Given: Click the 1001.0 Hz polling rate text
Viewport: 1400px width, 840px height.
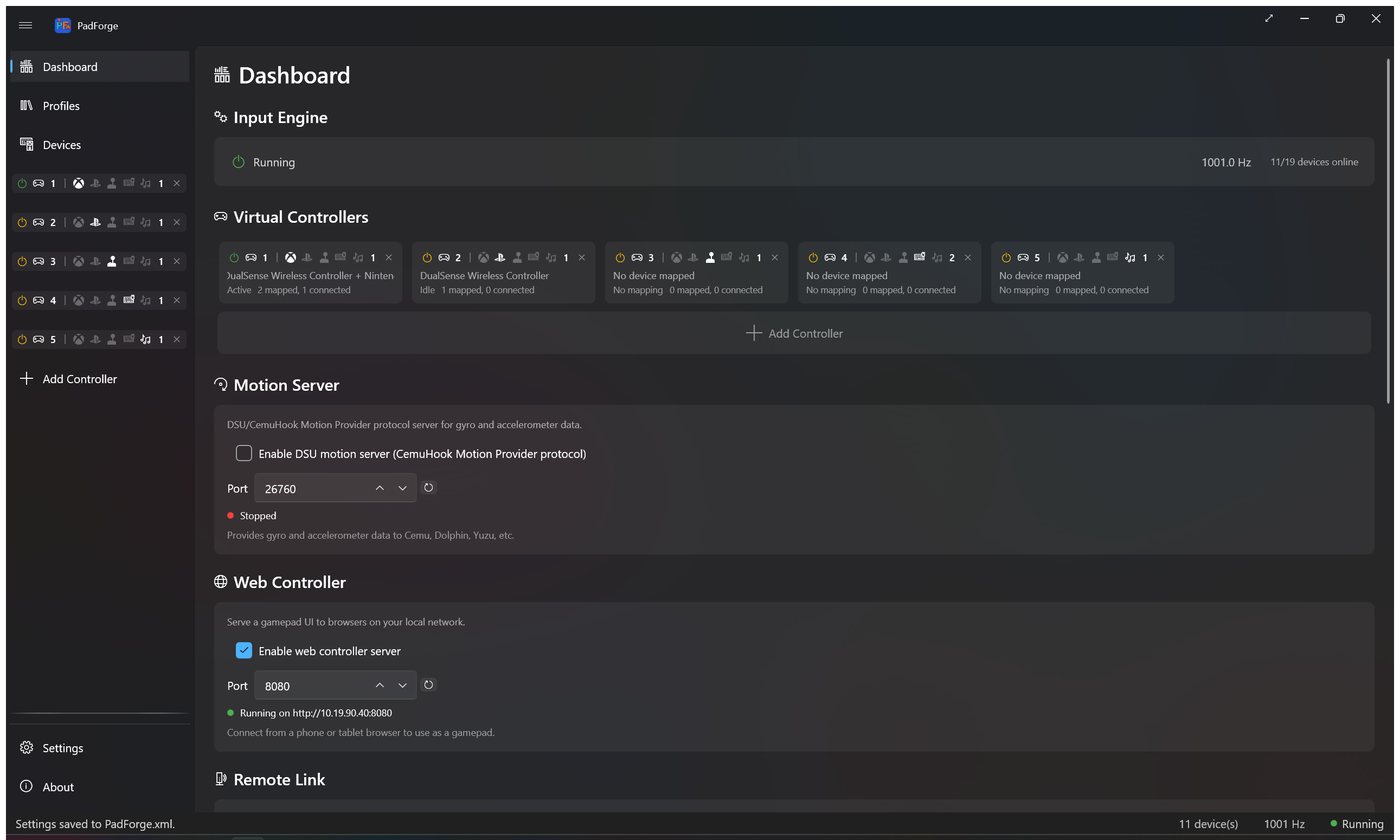Looking at the screenshot, I should tap(1226, 163).
